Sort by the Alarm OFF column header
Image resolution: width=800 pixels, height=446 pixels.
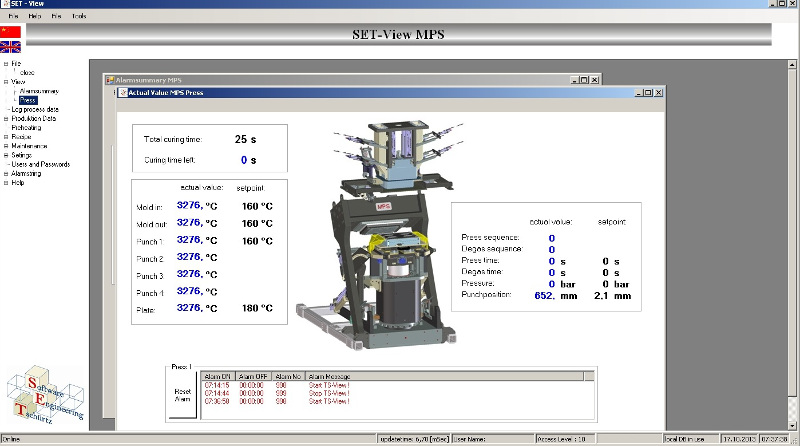[253, 376]
